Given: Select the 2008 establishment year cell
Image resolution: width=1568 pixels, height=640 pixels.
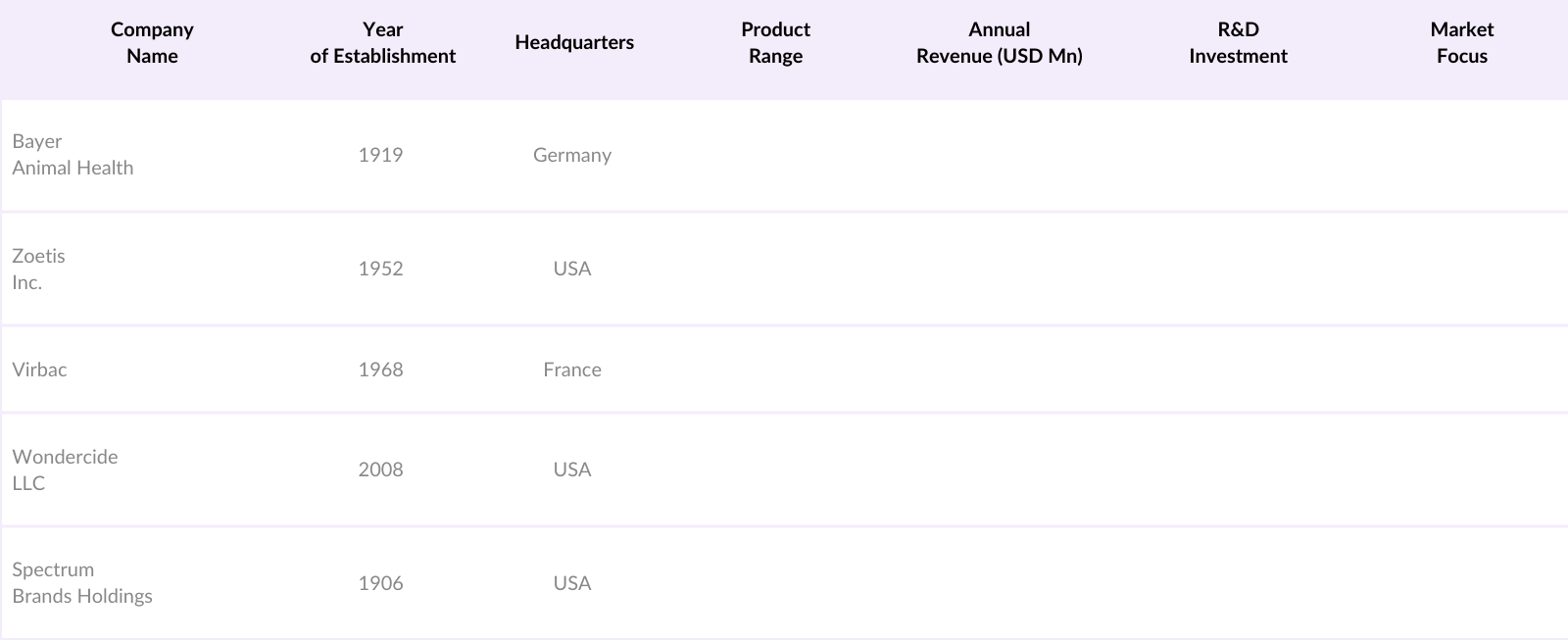Looking at the screenshot, I should 380,469.
